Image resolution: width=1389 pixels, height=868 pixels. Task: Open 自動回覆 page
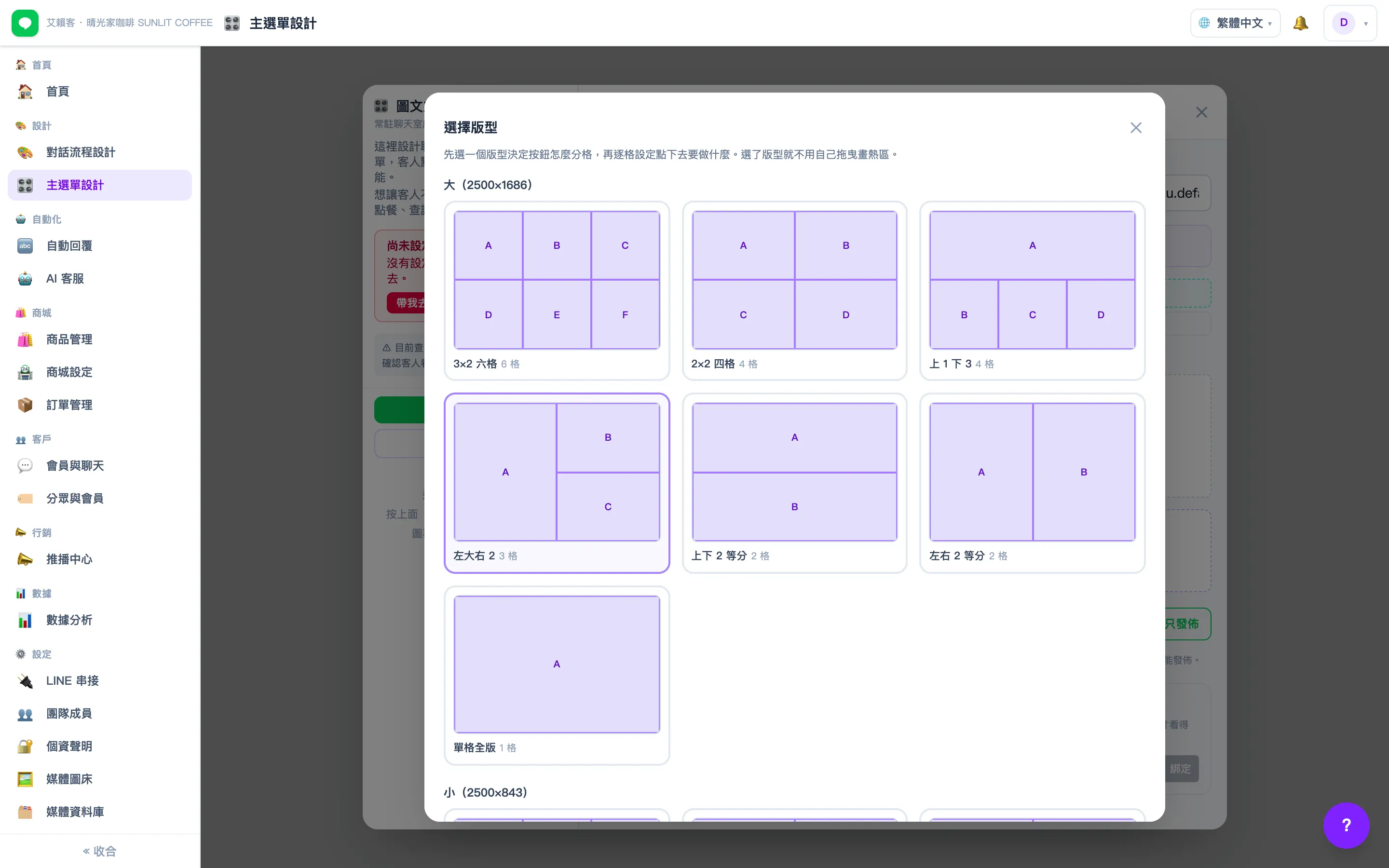(100, 246)
